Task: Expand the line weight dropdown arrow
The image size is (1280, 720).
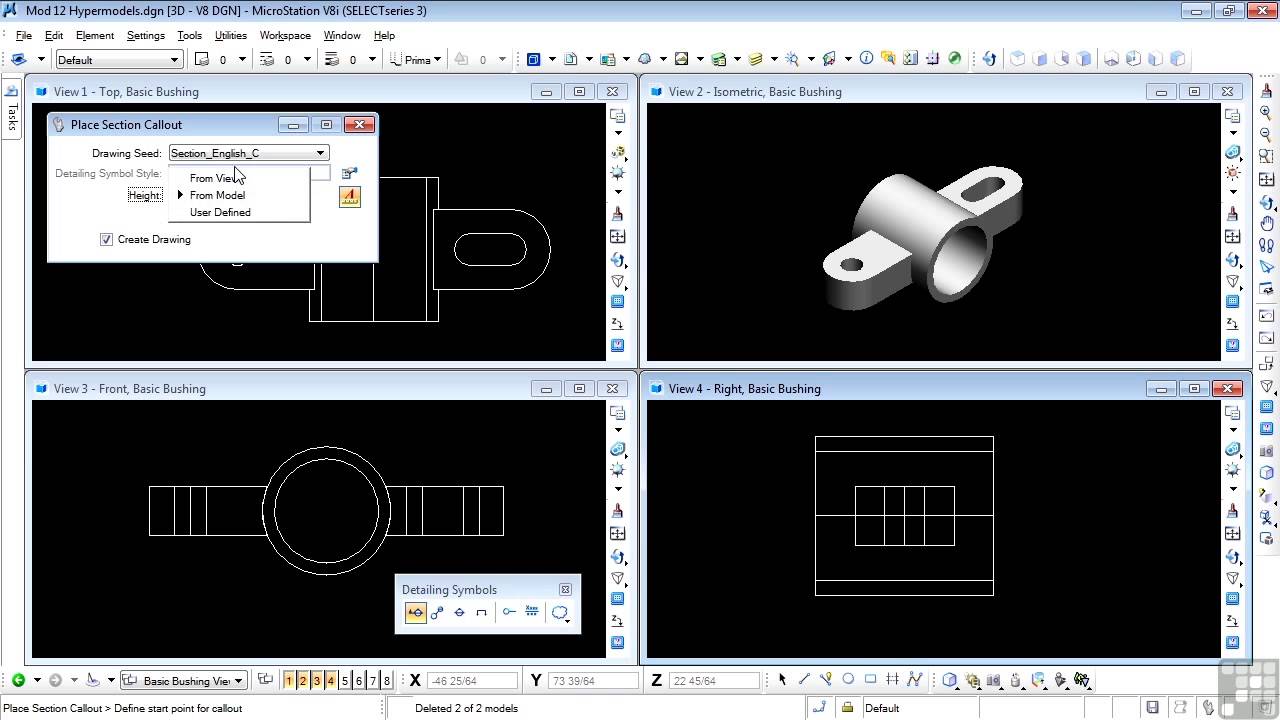Action: (372, 60)
